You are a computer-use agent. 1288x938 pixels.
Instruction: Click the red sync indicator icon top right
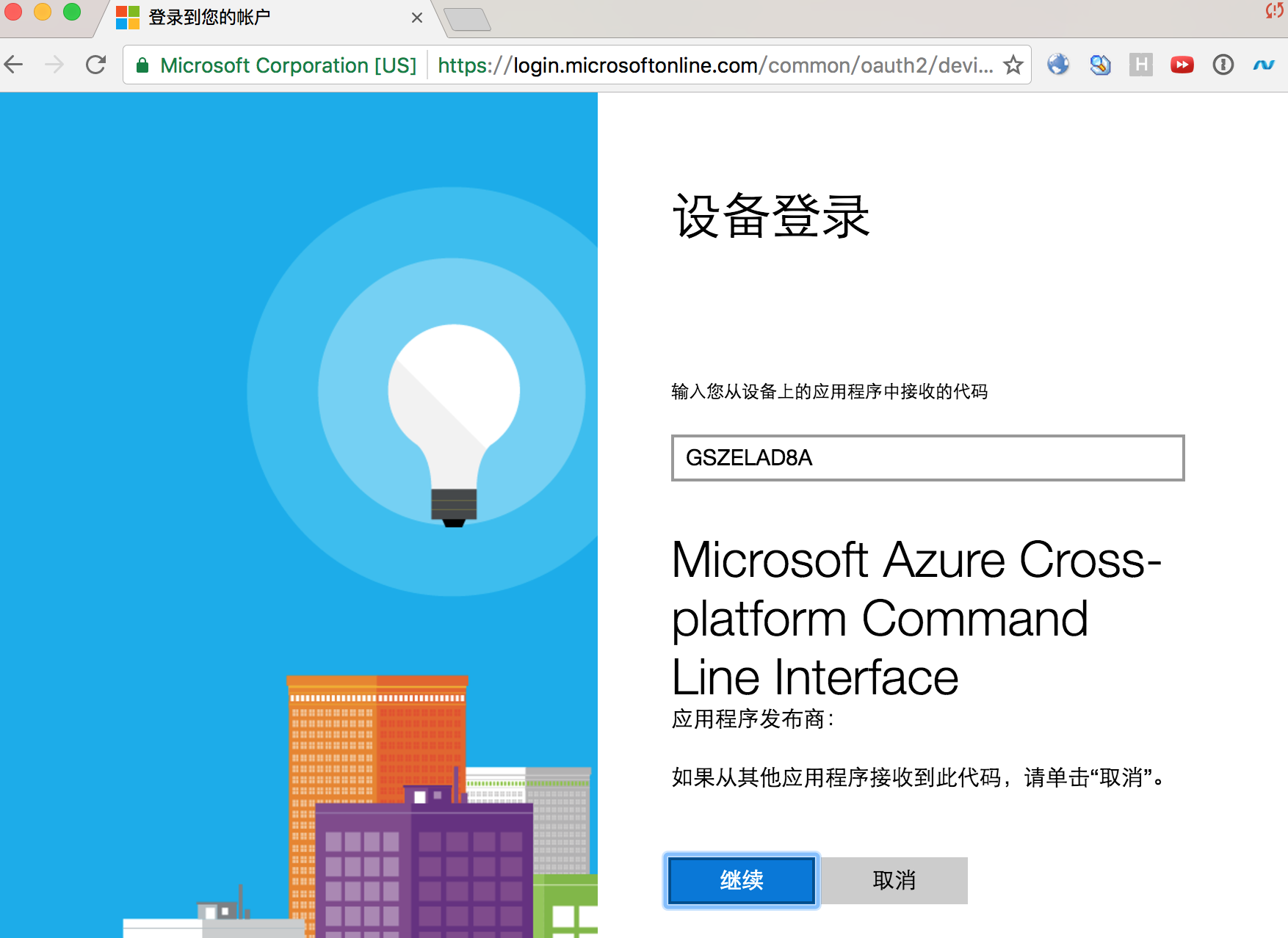point(1275,10)
